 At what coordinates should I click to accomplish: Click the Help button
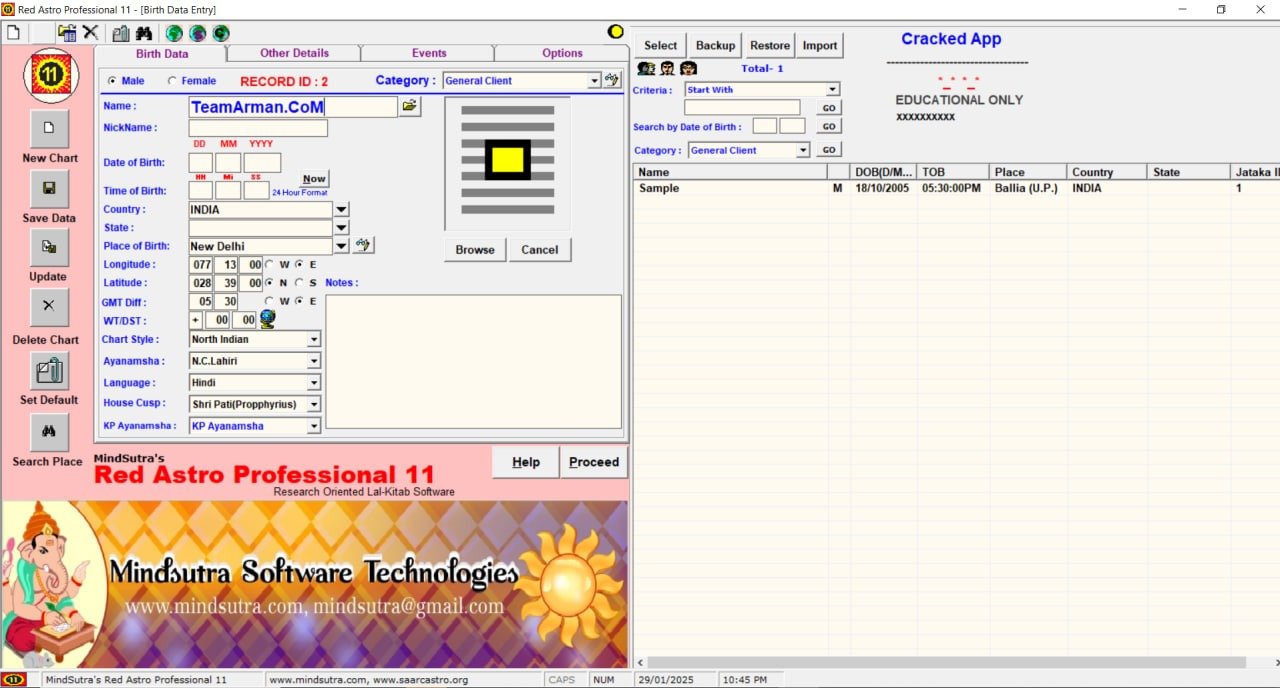tap(526, 462)
